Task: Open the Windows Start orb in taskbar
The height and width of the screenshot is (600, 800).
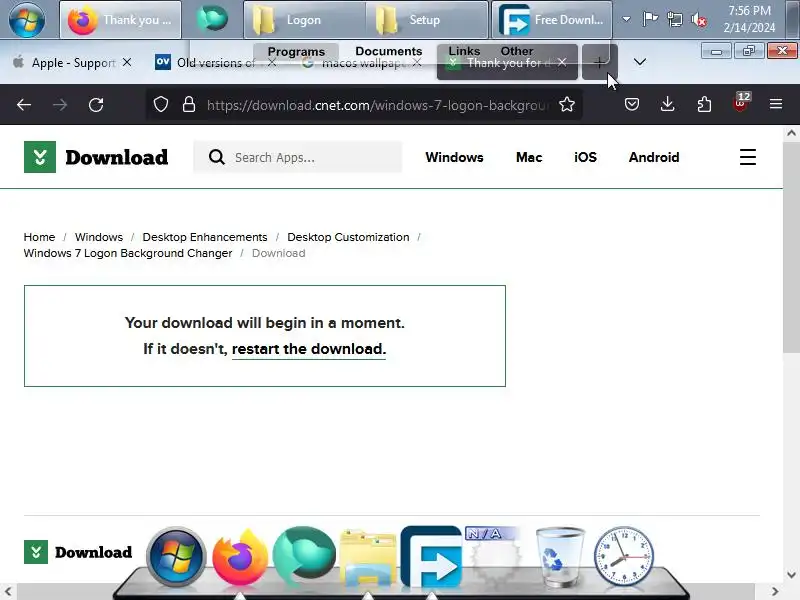Action: [x=27, y=19]
